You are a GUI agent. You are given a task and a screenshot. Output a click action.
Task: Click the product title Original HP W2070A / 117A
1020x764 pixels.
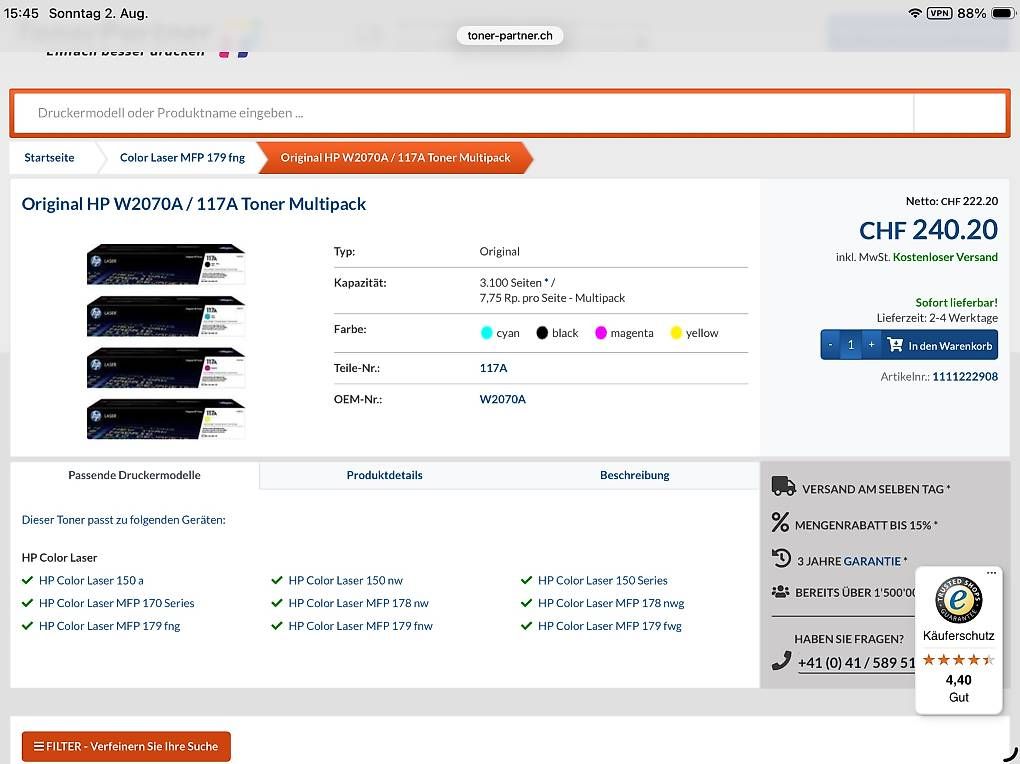pyautogui.click(x=194, y=204)
